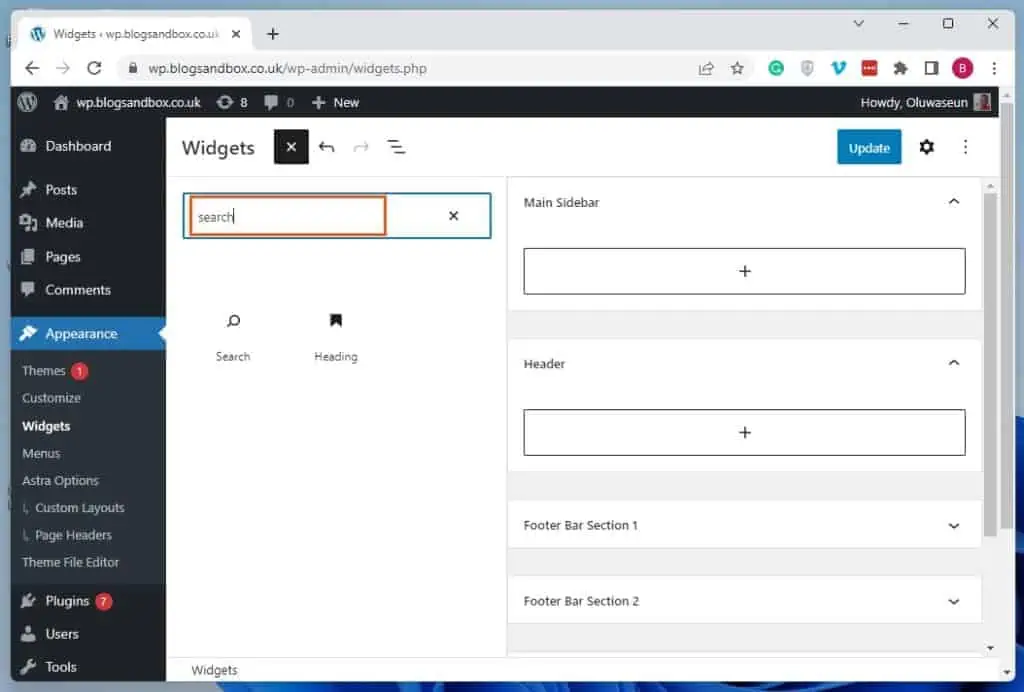
Task: Open pending updates icon showing 8
Action: pyautogui.click(x=233, y=102)
